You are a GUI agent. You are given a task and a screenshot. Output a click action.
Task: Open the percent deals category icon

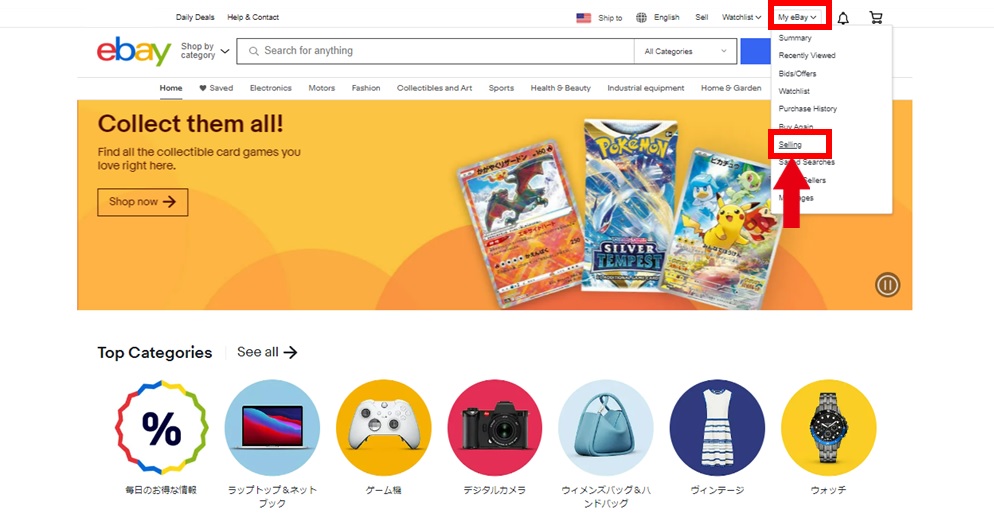click(x=162, y=428)
